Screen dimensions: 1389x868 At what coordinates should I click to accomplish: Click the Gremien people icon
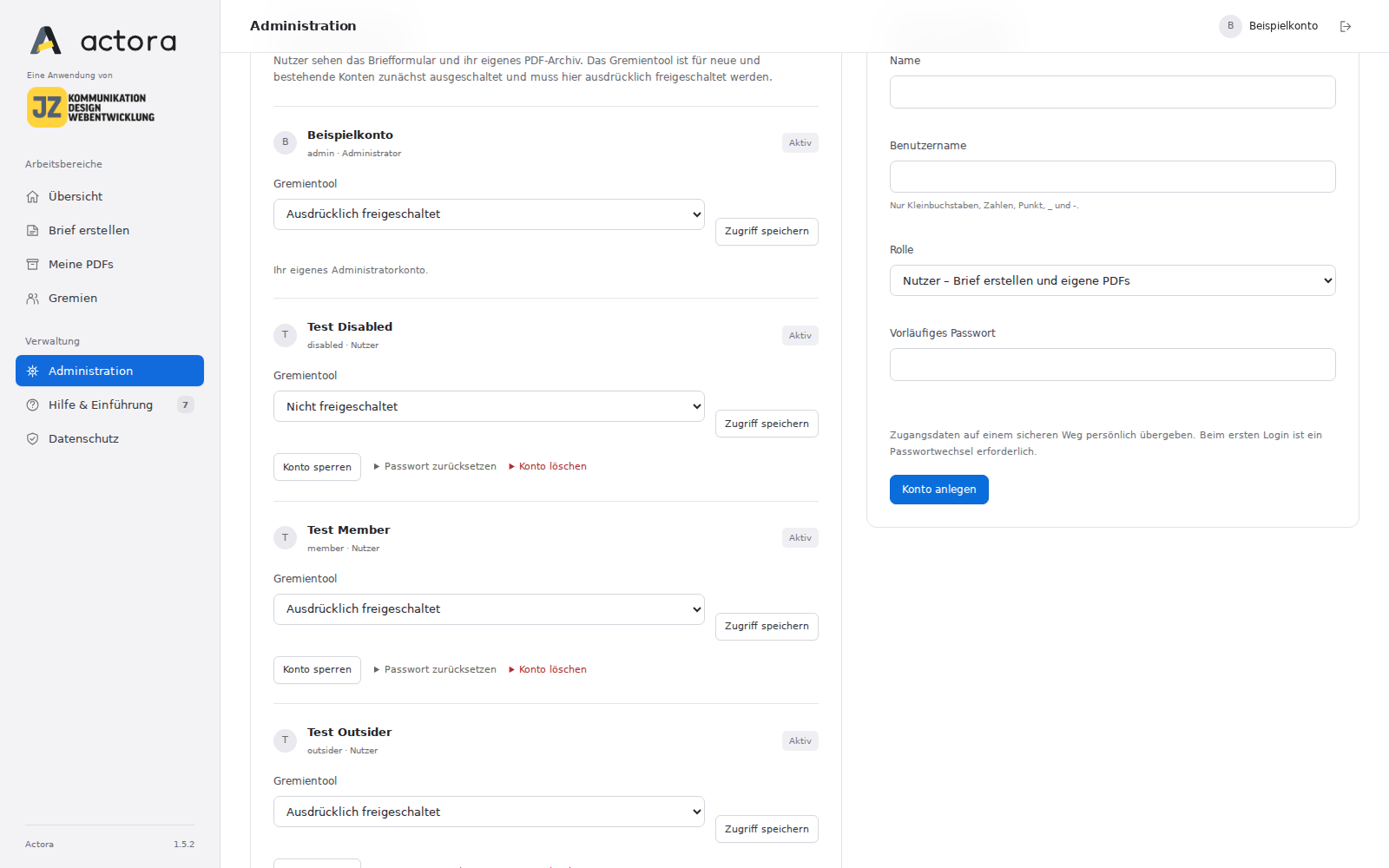click(x=32, y=299)
